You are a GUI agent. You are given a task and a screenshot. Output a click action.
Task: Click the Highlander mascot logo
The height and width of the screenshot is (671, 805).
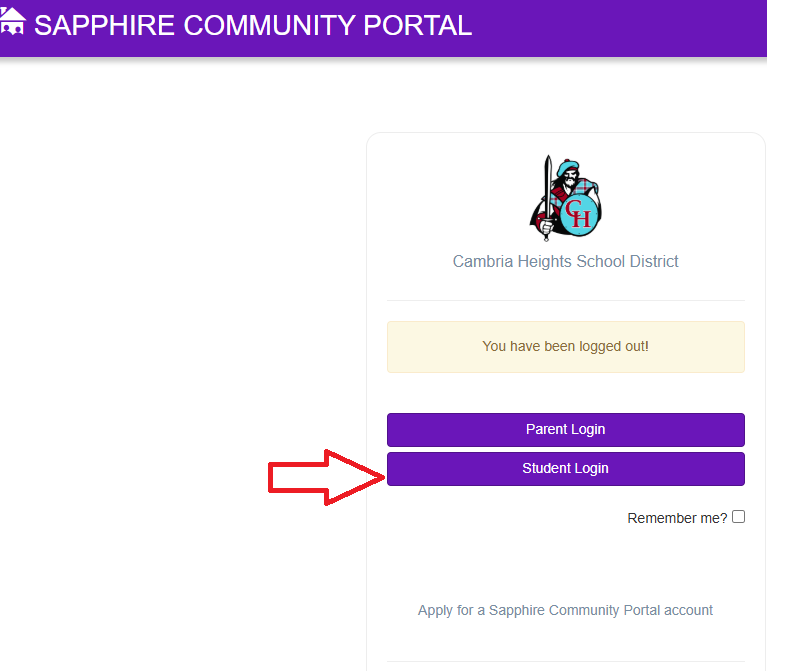pyautogui.click(x=565, y=198)
